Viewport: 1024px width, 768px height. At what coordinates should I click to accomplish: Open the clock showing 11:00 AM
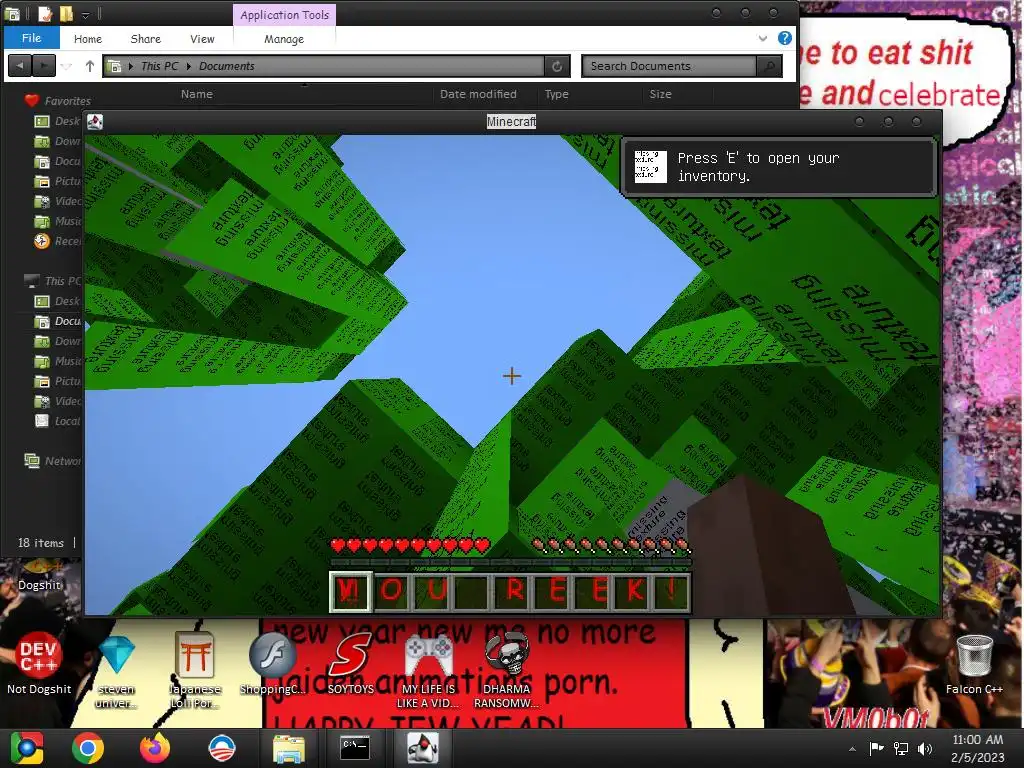coord(978,748)
